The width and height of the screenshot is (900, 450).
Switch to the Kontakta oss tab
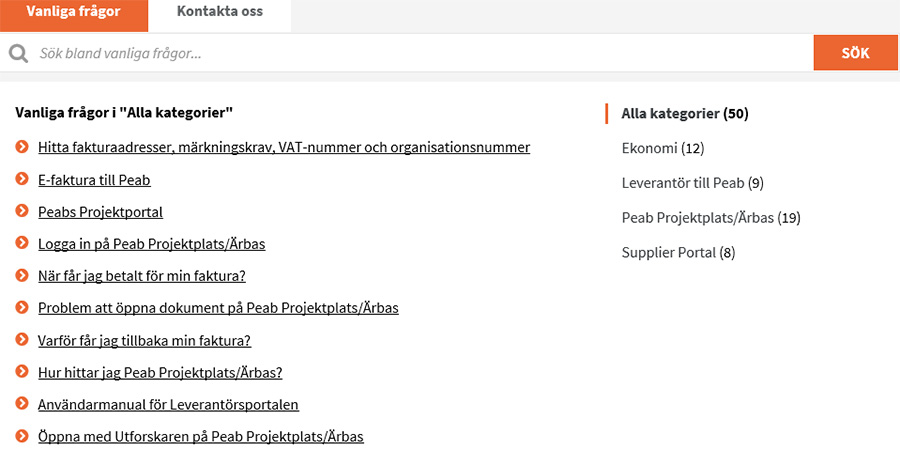click(x=219, y=13)
